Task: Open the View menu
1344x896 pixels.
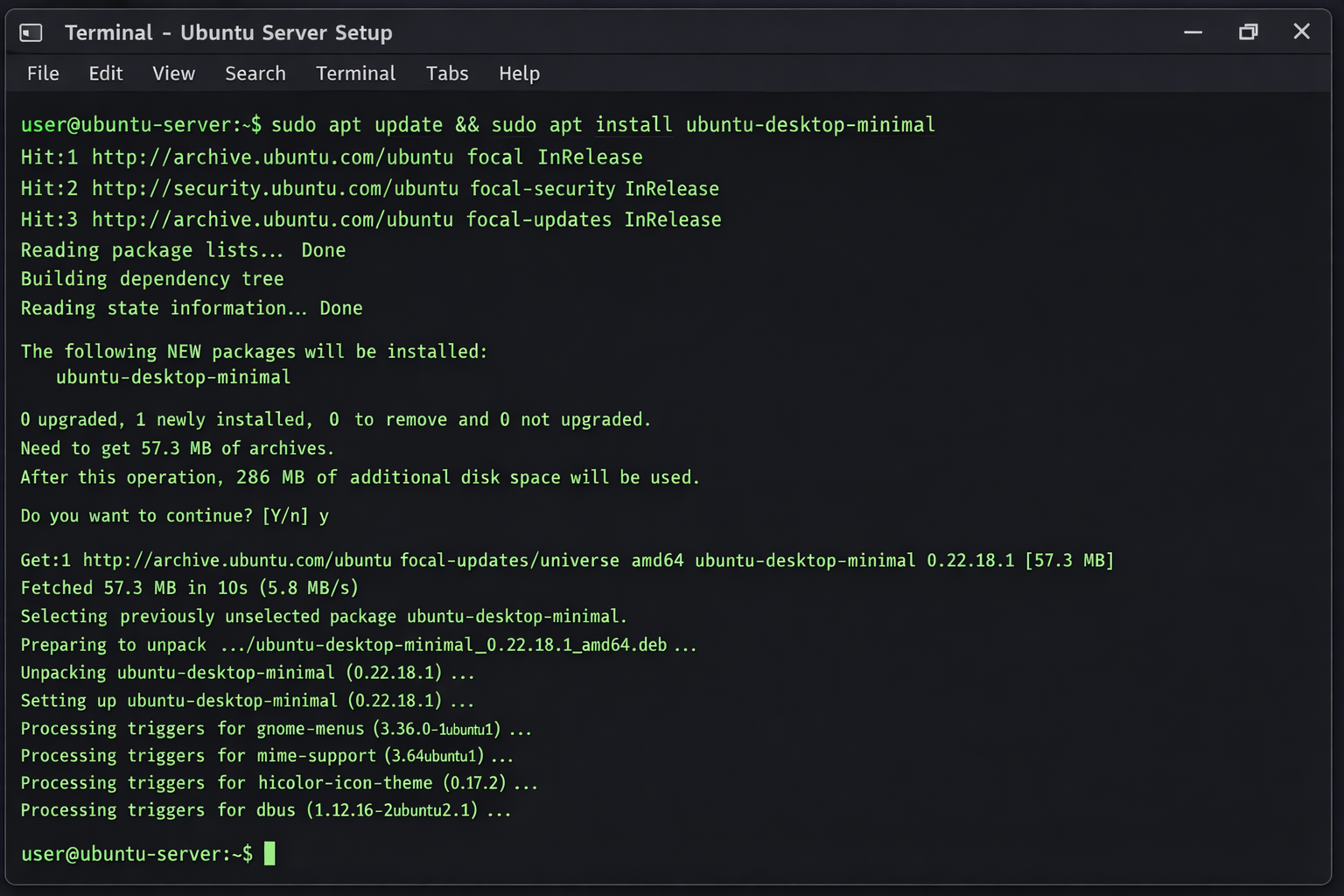Action: [172, 73]
